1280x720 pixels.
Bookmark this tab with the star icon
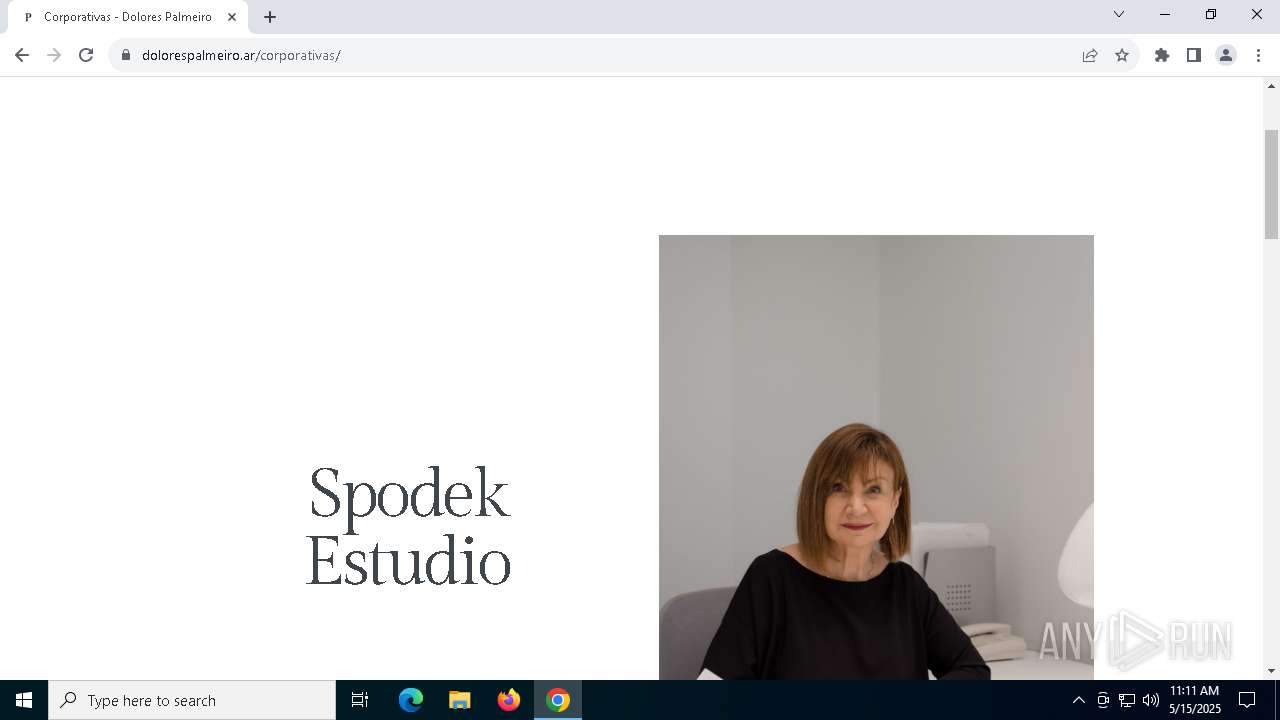click(1122, 55)
